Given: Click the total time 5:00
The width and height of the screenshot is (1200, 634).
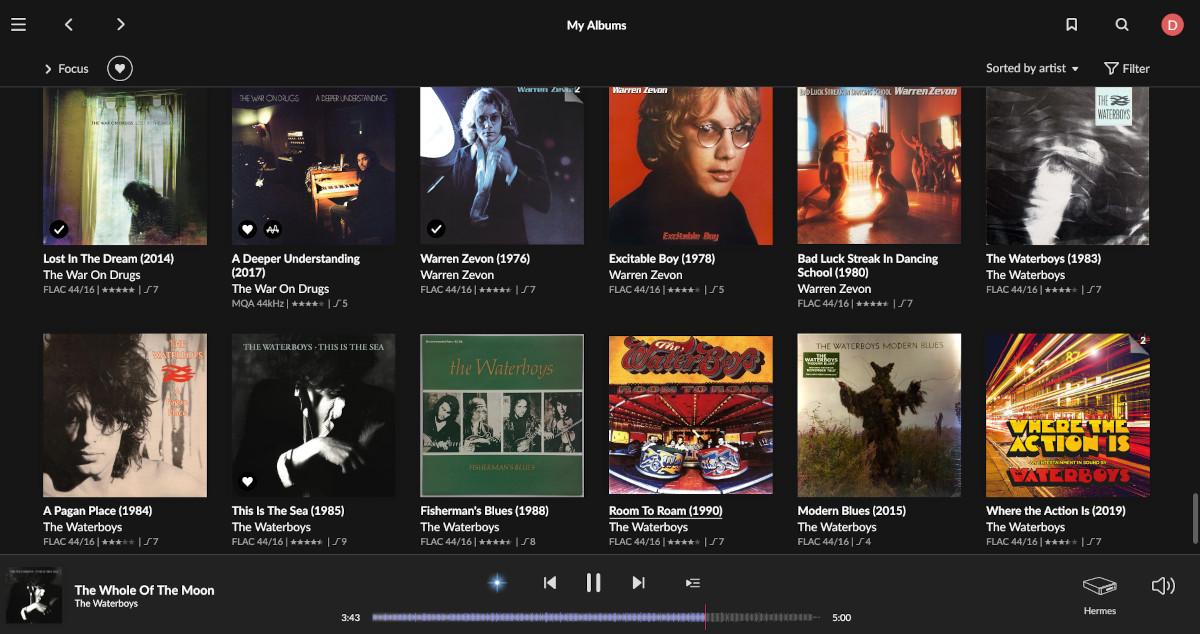Looking at the screenshot, I should [842, 618].
